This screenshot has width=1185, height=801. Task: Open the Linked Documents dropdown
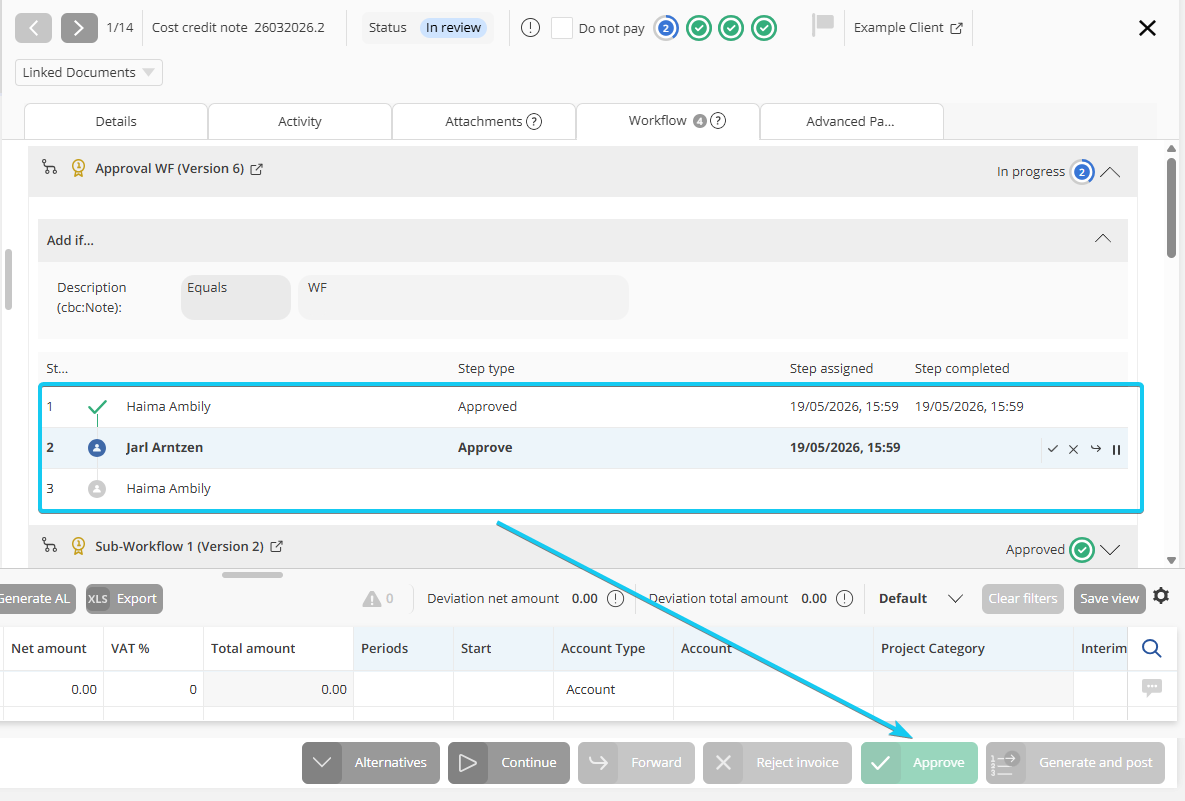88,73
